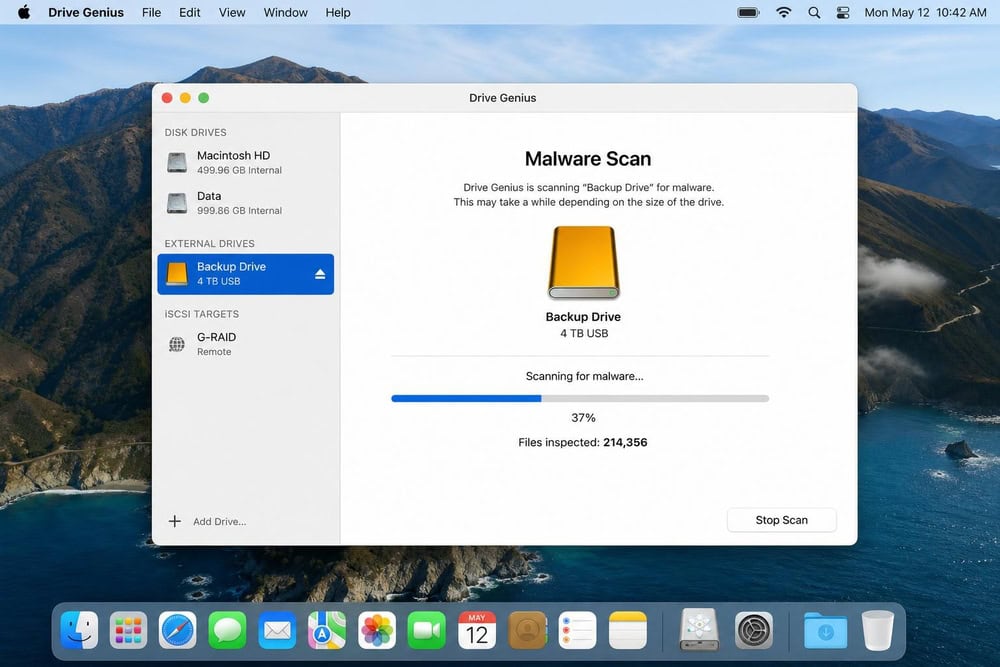Open the View menu
This screenshot has height=667, width=1000.
tap(232, 12)
